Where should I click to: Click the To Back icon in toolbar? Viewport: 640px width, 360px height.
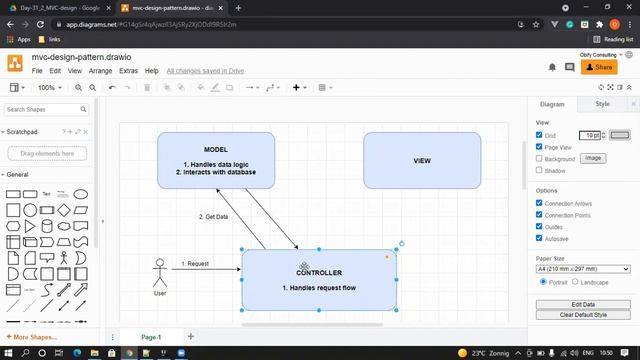pyautogui.click(x=181, y=88)
